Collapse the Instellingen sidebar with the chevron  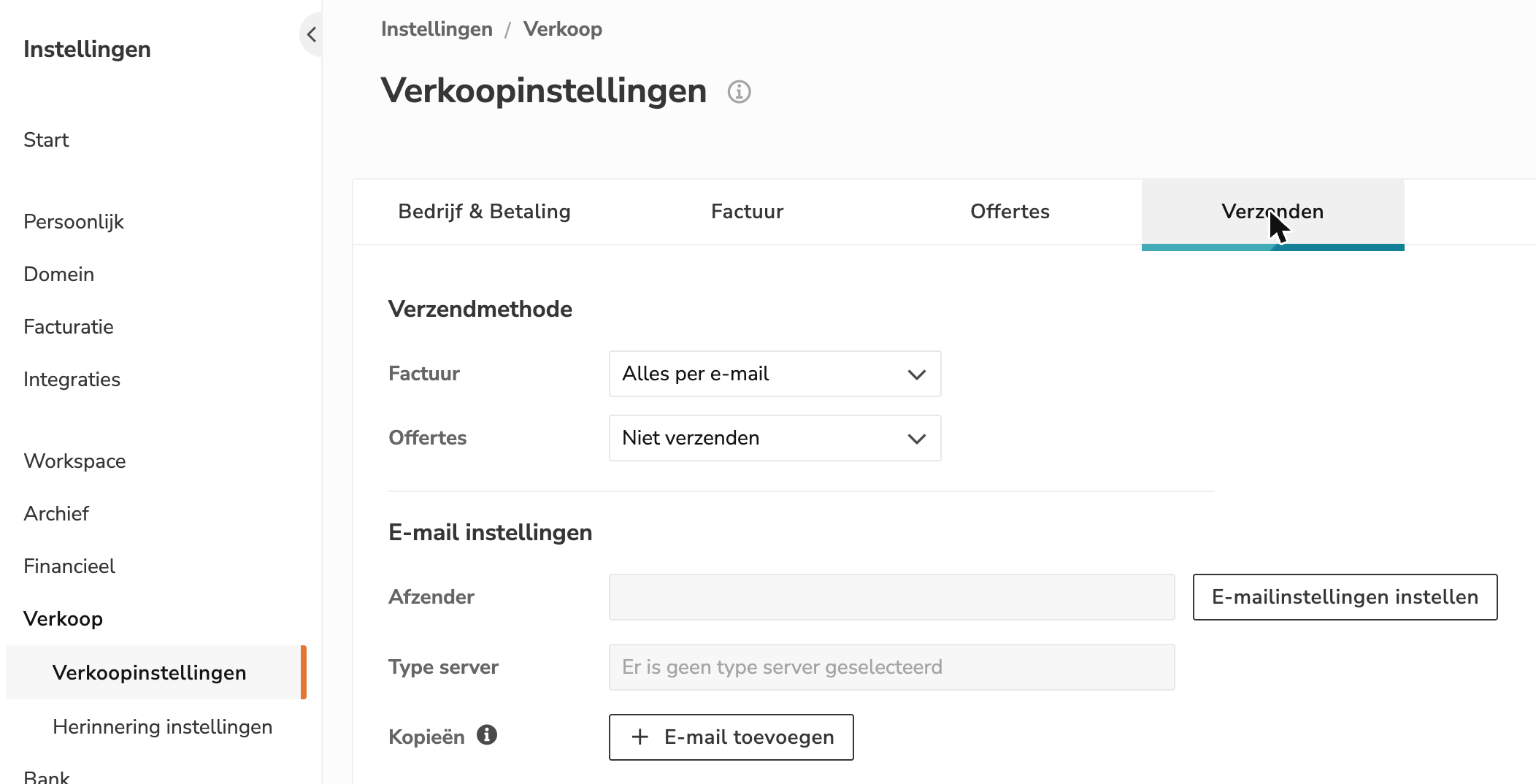click(x=311, y=35)
